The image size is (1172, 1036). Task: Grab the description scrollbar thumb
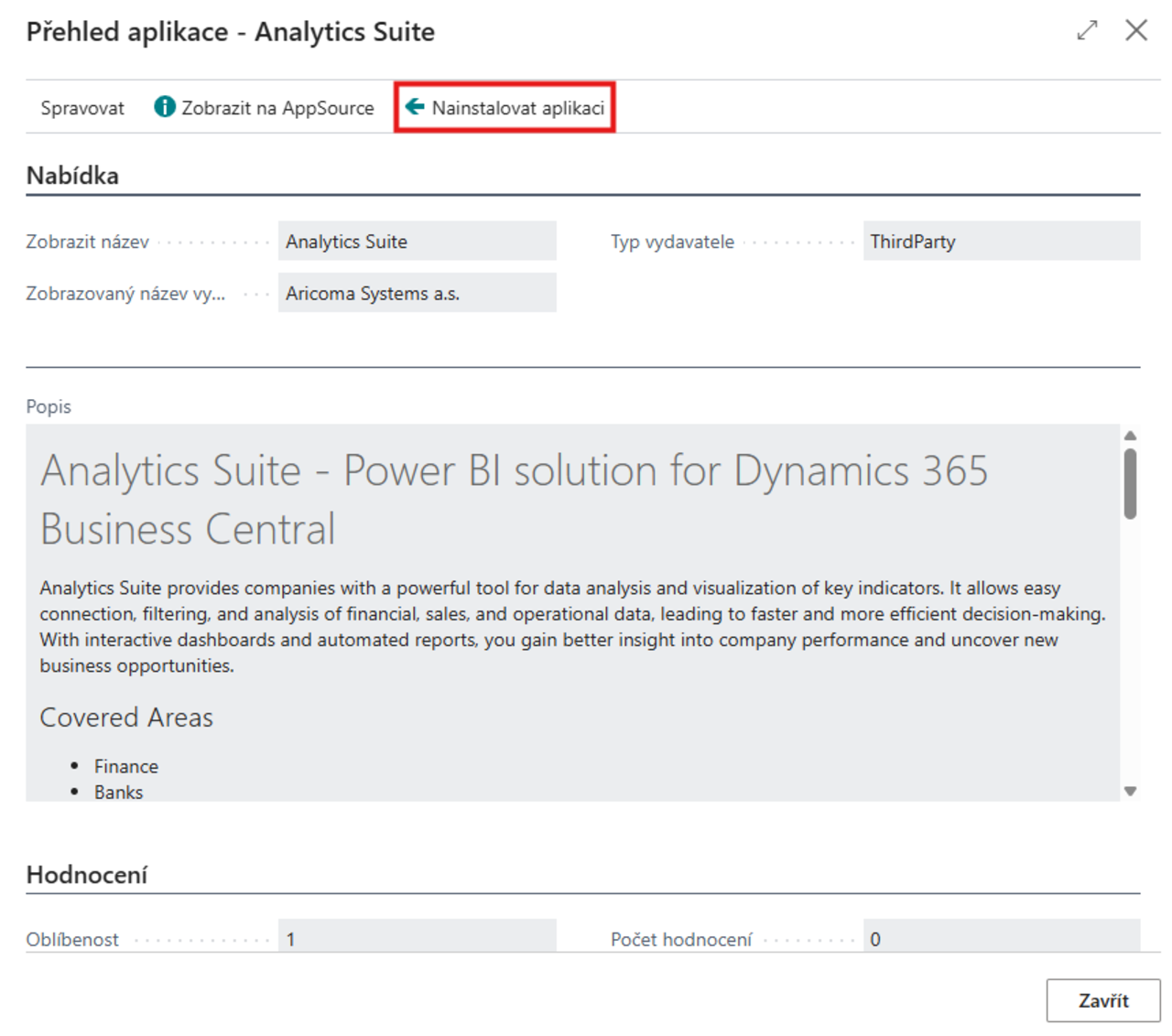(1131, 483)
